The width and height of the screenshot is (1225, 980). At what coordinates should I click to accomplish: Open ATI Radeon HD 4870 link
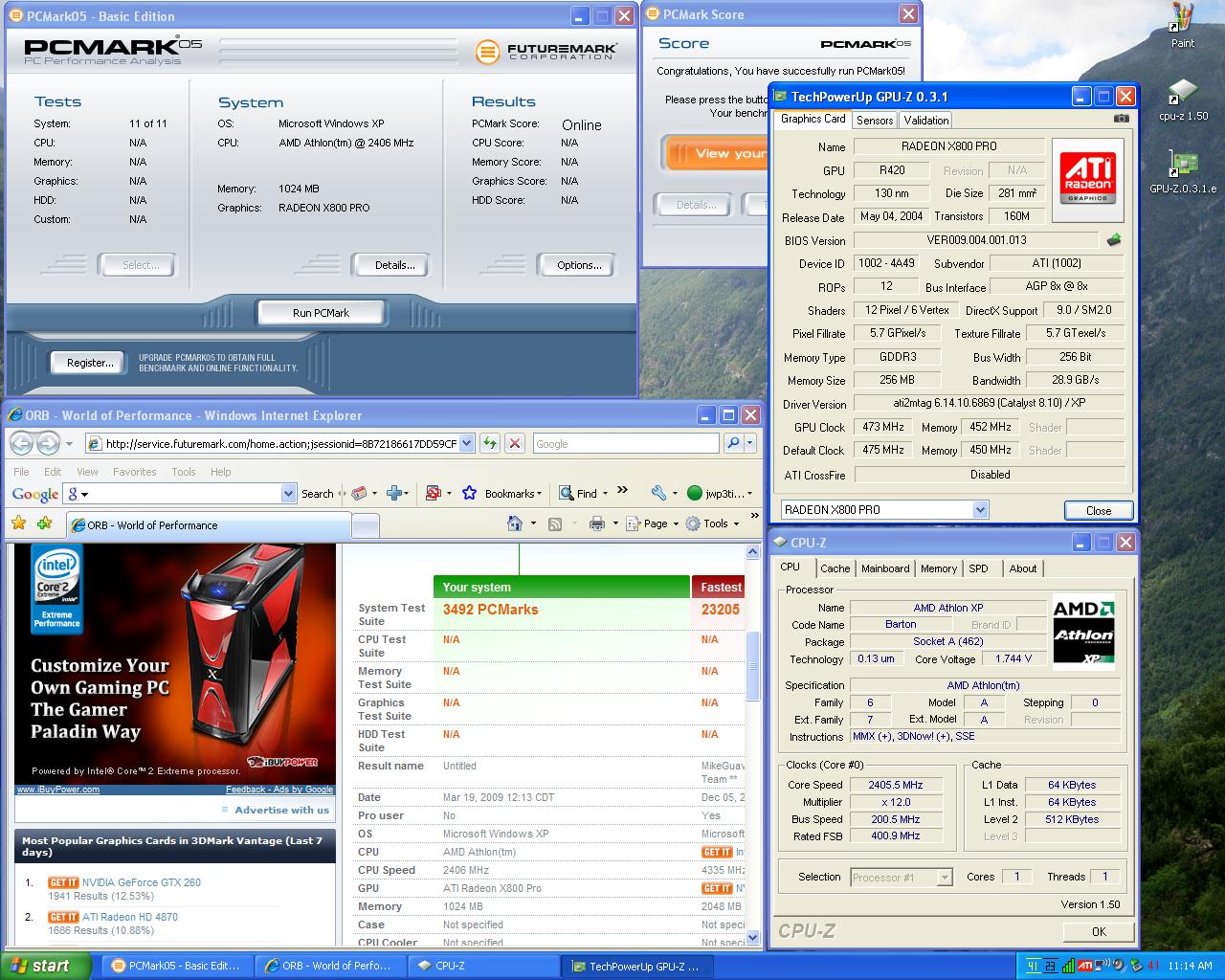130,917
